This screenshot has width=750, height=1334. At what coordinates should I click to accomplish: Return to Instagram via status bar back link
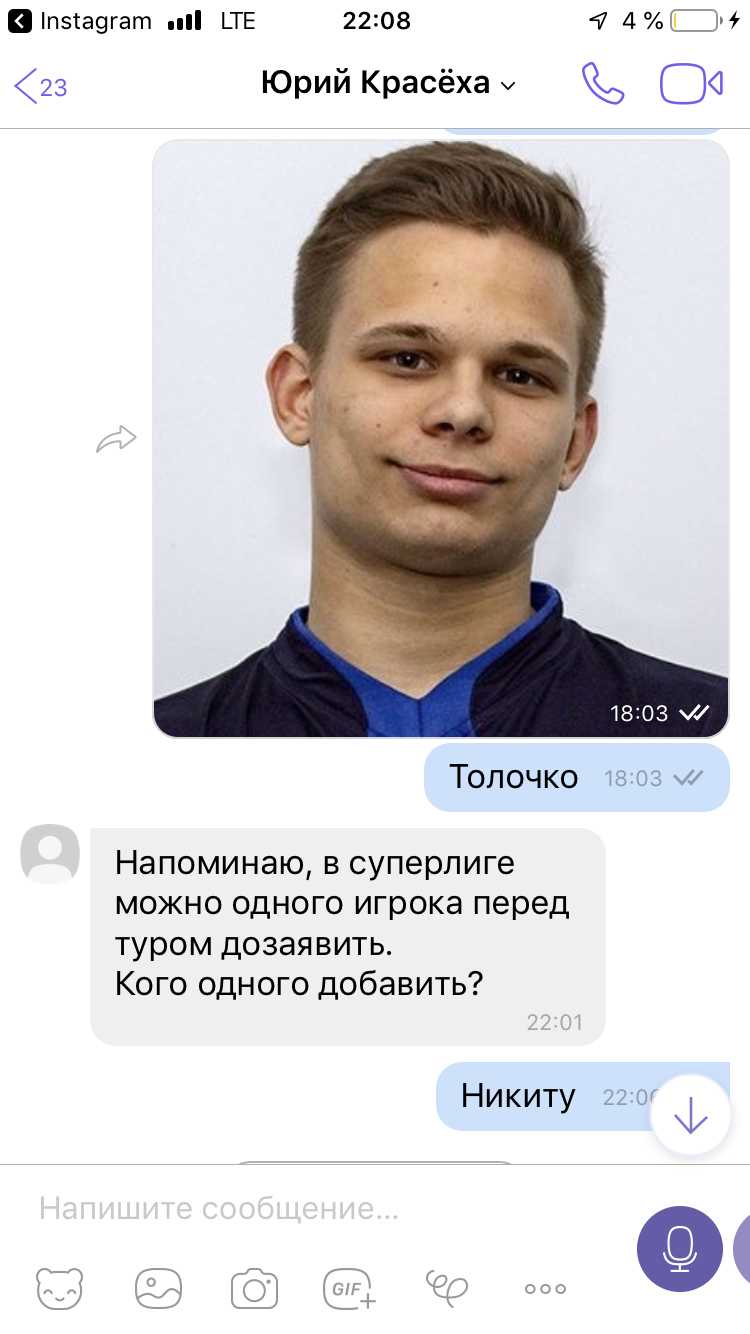tap(80, 20)
